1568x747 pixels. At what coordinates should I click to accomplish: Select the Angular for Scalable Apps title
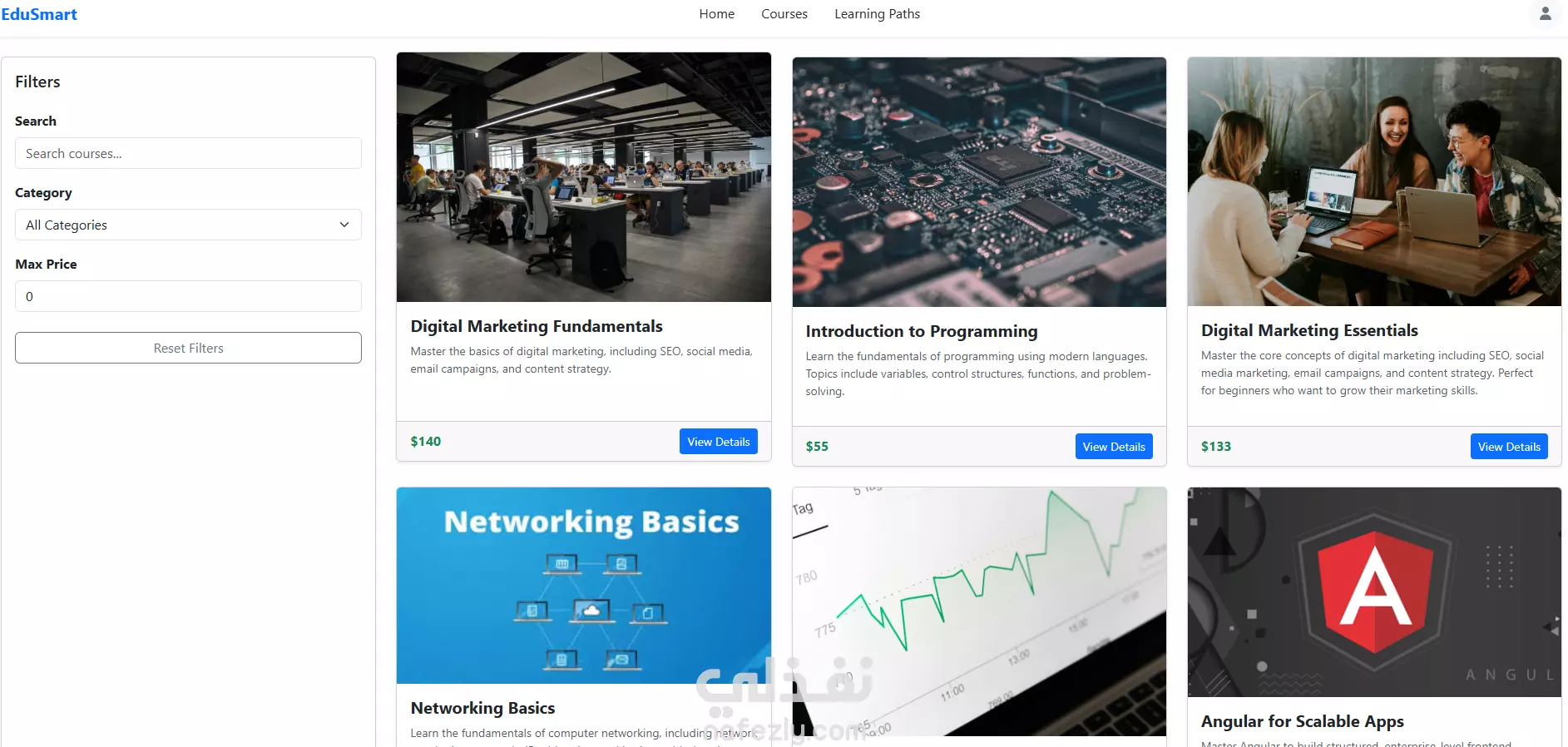[1303, 721]
